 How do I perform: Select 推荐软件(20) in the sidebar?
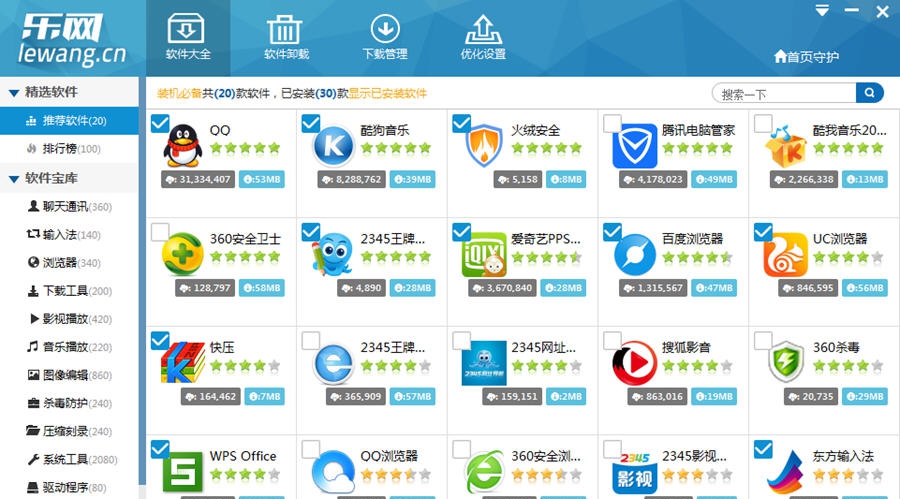click(69, 121)
